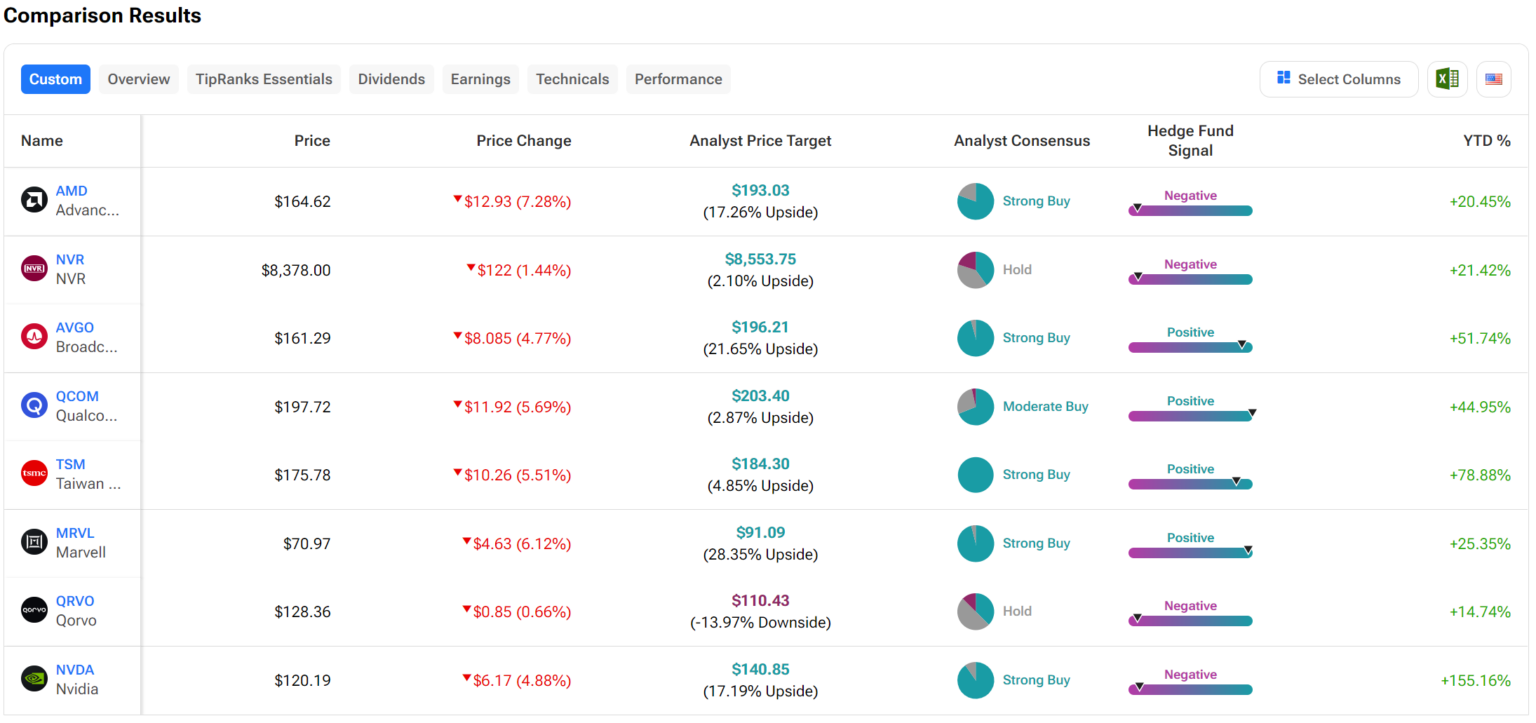Click Qorvo Hold consensus pie chart
Screen dimensions: 1536x723
[975, 611]
